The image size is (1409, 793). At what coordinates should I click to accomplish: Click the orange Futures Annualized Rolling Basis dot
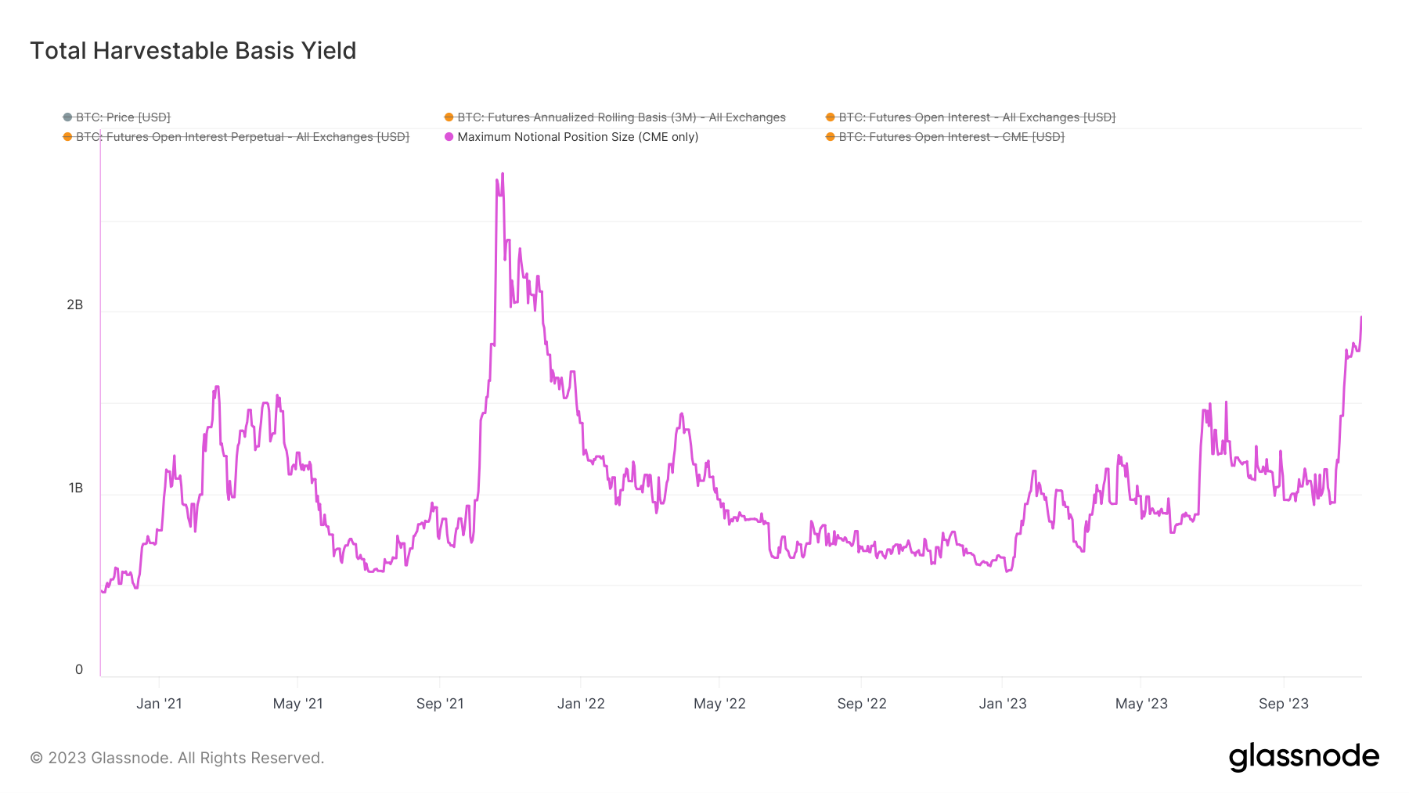click(x=449, y=118)
